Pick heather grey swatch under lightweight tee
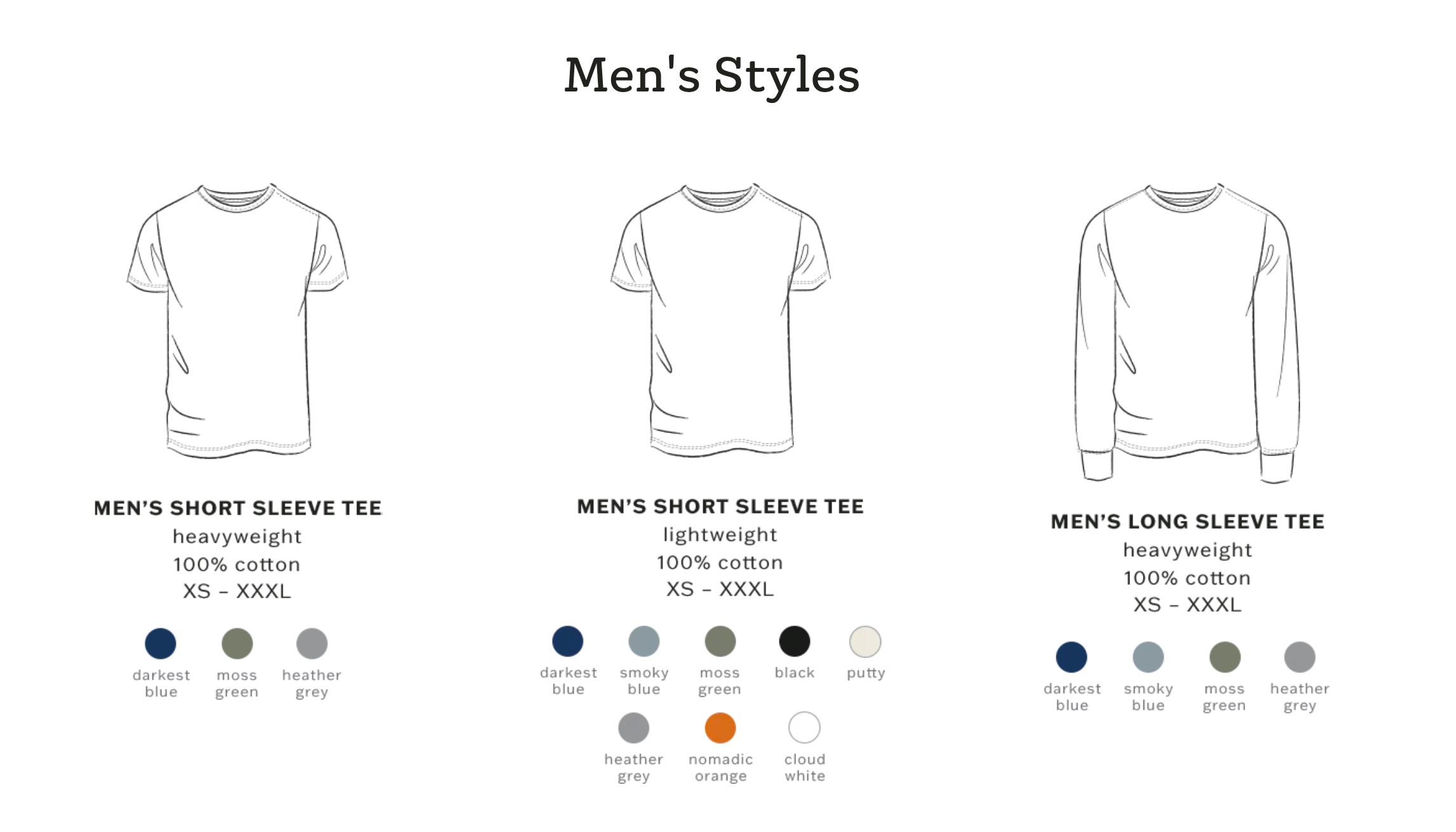This screenshot has height=832, width=1456. (x=634, y=728)
